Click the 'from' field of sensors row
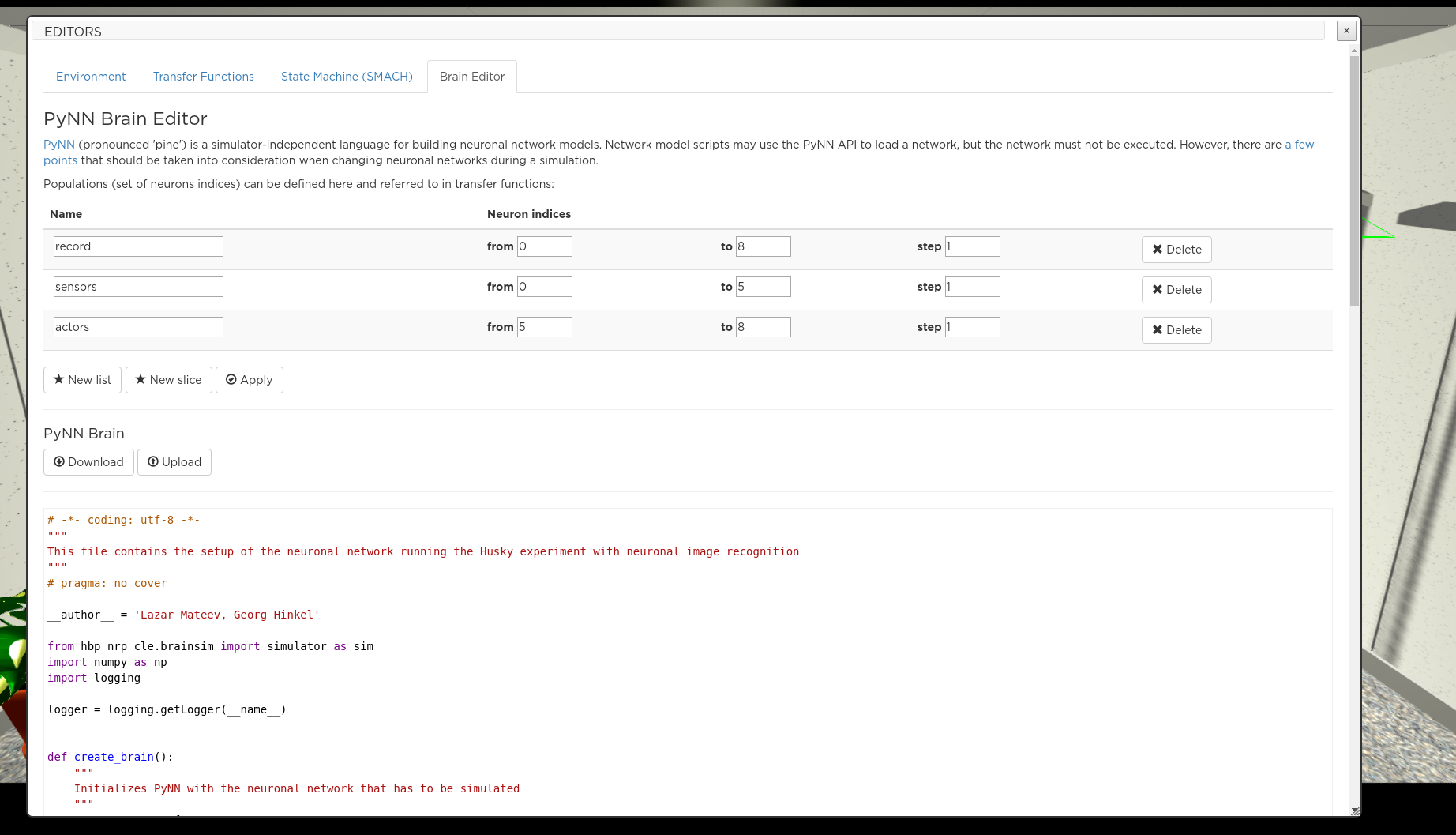 click(x=545, y=287)
